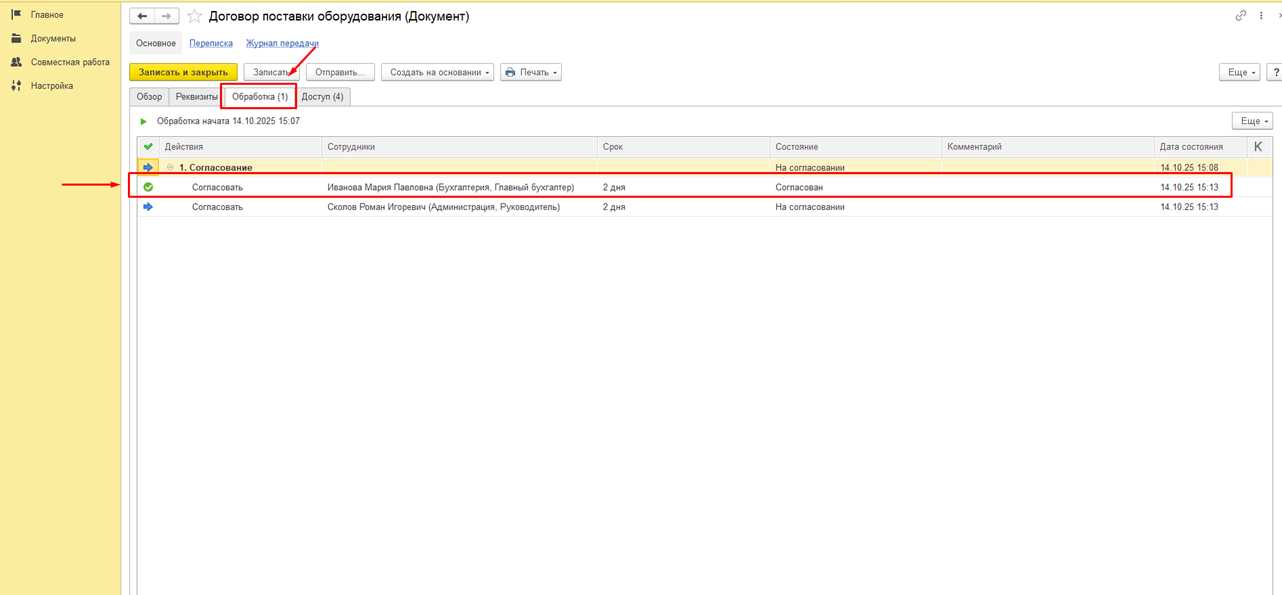
Task: Sort by the Состояние column header
Action: pyautogui.click(x=856, y=147)
